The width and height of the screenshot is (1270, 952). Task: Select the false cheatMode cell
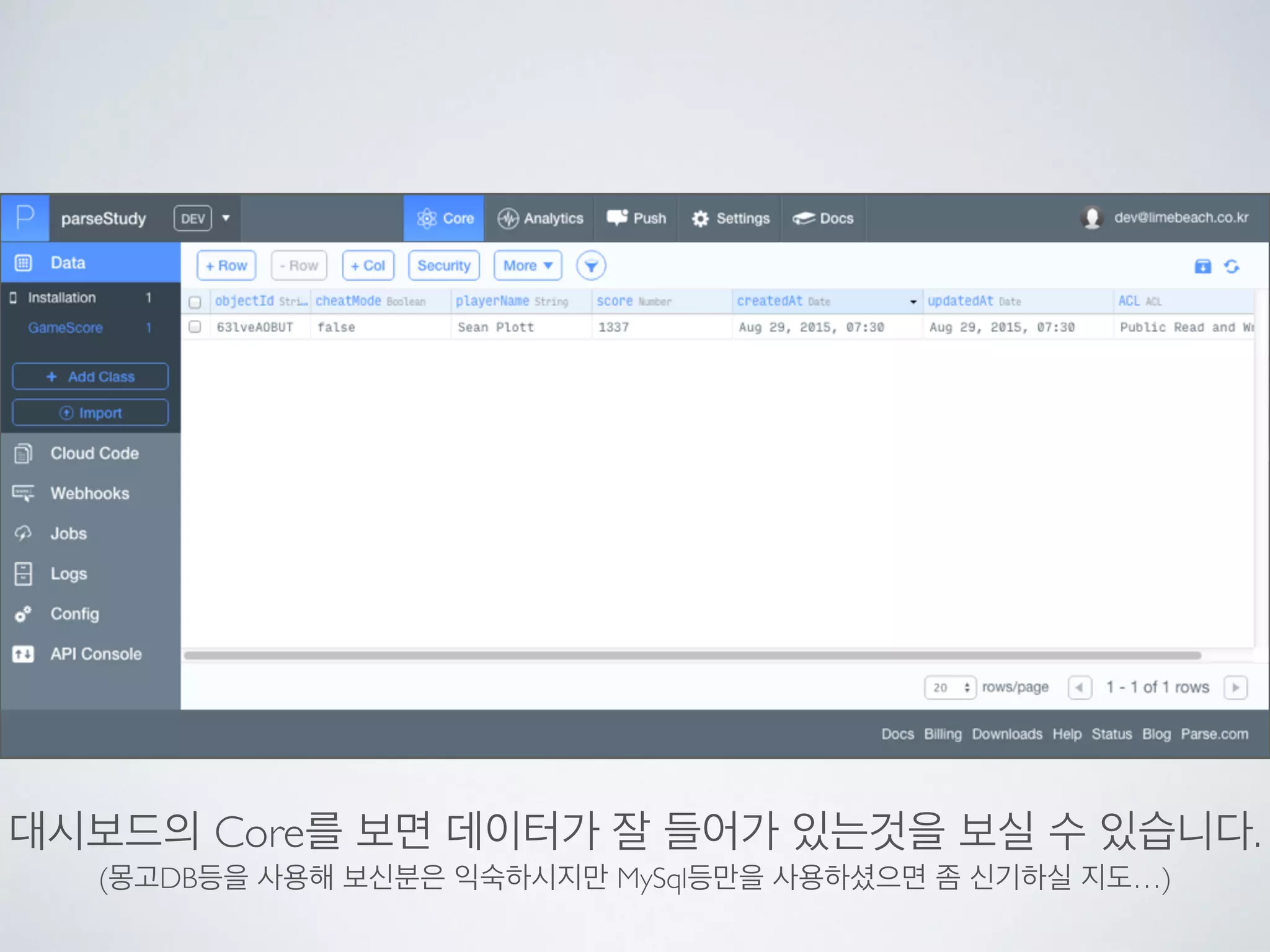pyautogui.click(x=381, y=327)
